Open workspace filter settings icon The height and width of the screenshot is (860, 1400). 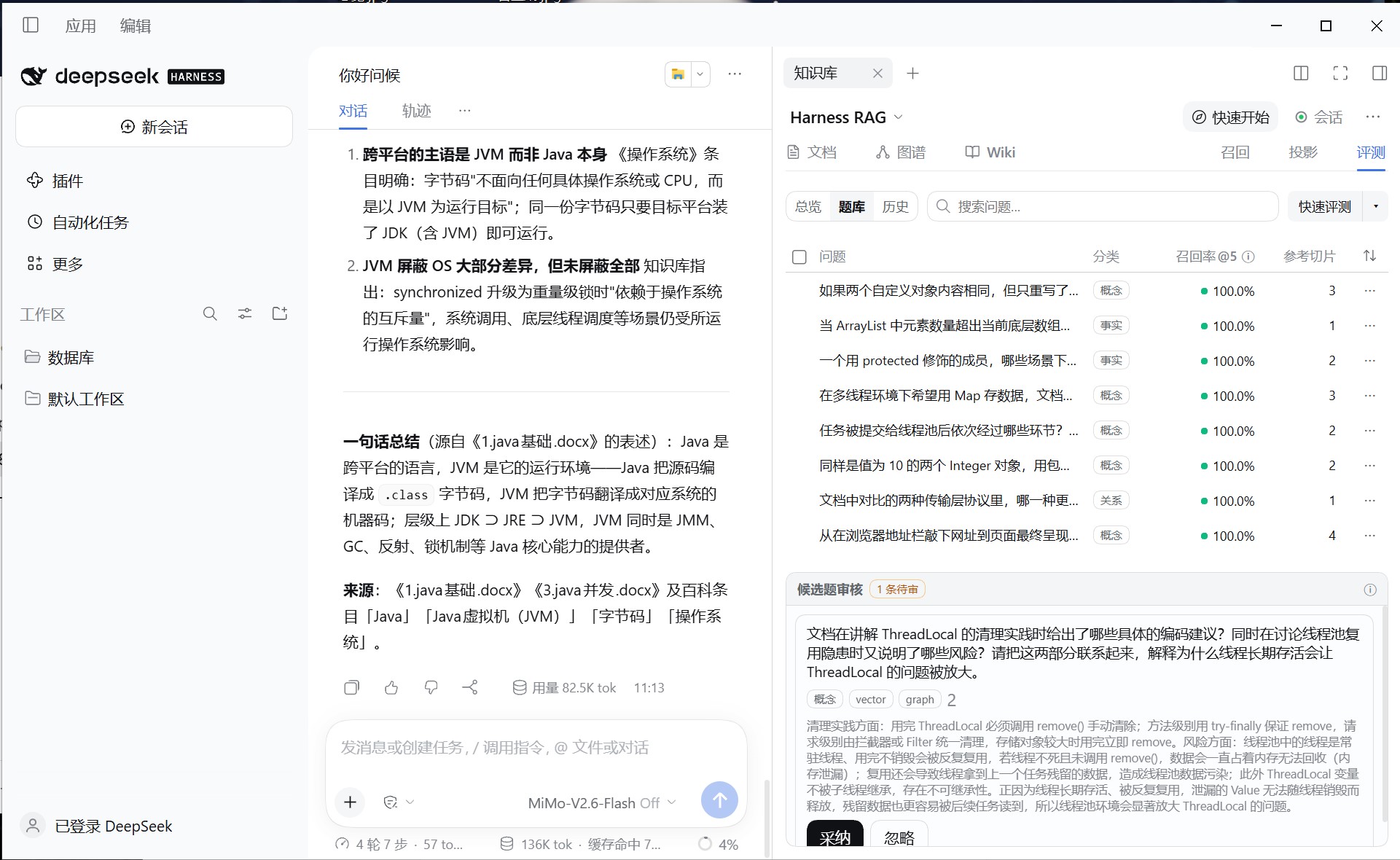click(245, 314)
